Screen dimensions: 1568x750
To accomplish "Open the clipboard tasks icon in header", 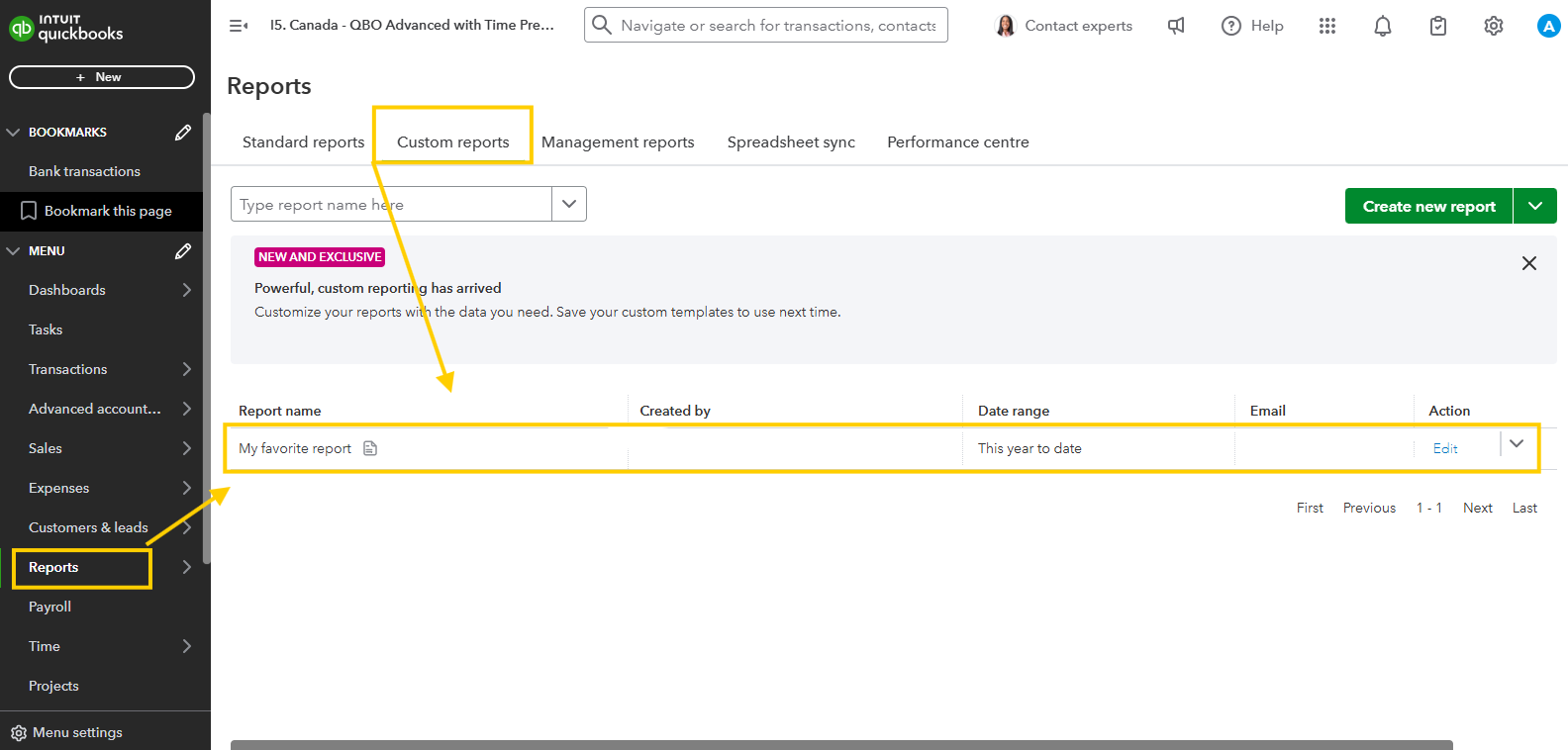I will pos(1438,27).
